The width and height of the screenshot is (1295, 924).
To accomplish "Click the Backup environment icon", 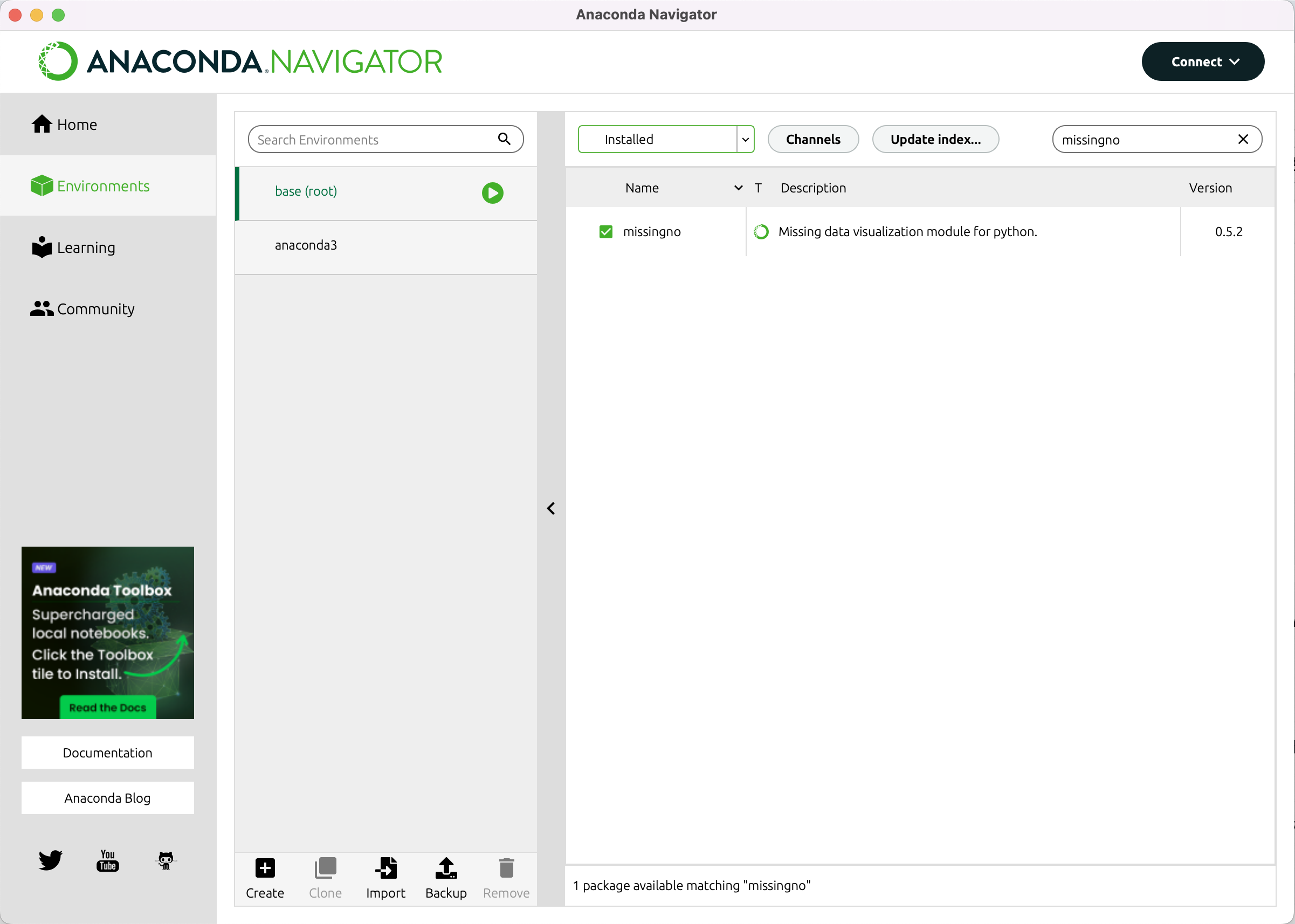I will pyautogui.click(x=446, y=868).
